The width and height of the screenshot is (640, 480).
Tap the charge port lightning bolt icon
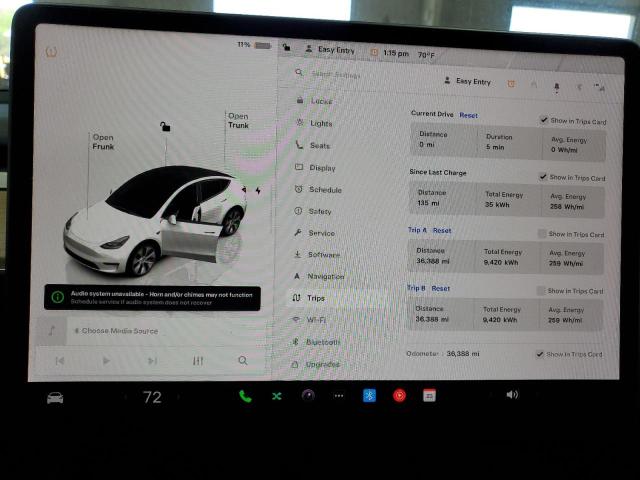pyautogui.click(x=258, y=190)
